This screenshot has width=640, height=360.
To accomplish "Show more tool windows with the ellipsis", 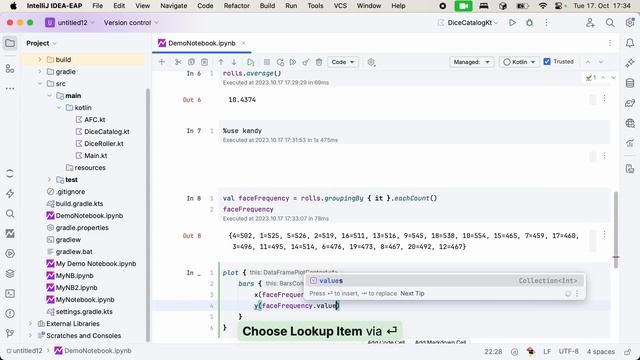I will point(10,89).
